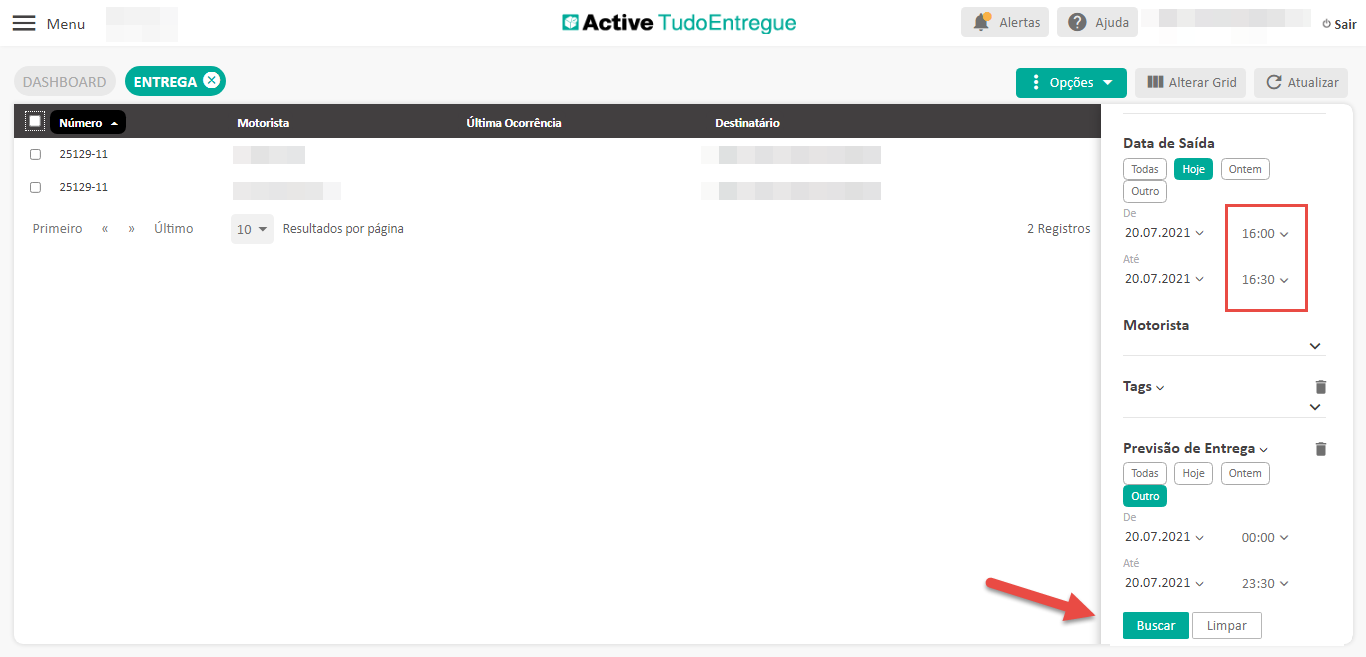The image size is (1366, 657).
Task: Remove Previsão de Entrega filter trash icon
Action: click(1320, 449)
